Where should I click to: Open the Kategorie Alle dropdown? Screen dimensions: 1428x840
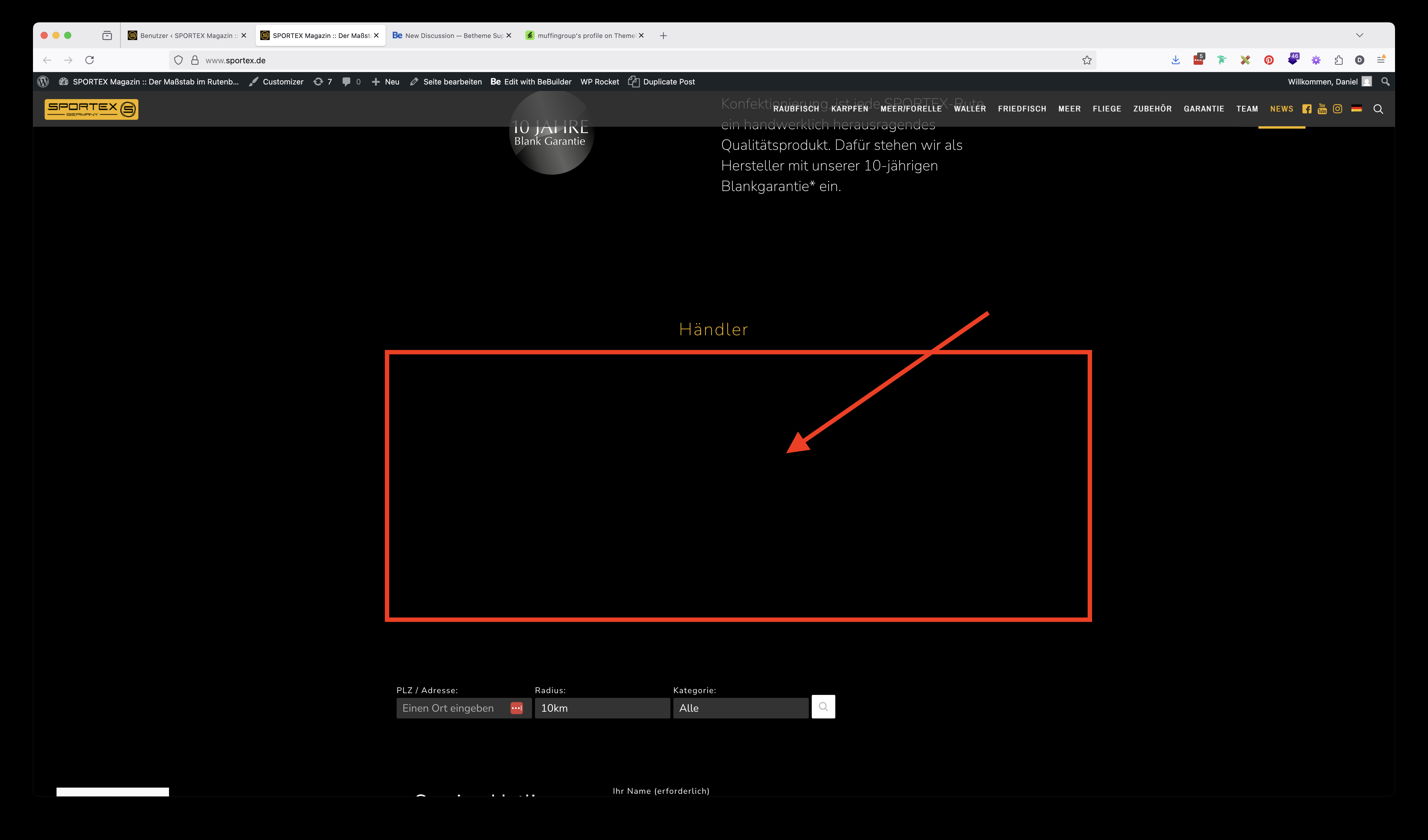740,708
